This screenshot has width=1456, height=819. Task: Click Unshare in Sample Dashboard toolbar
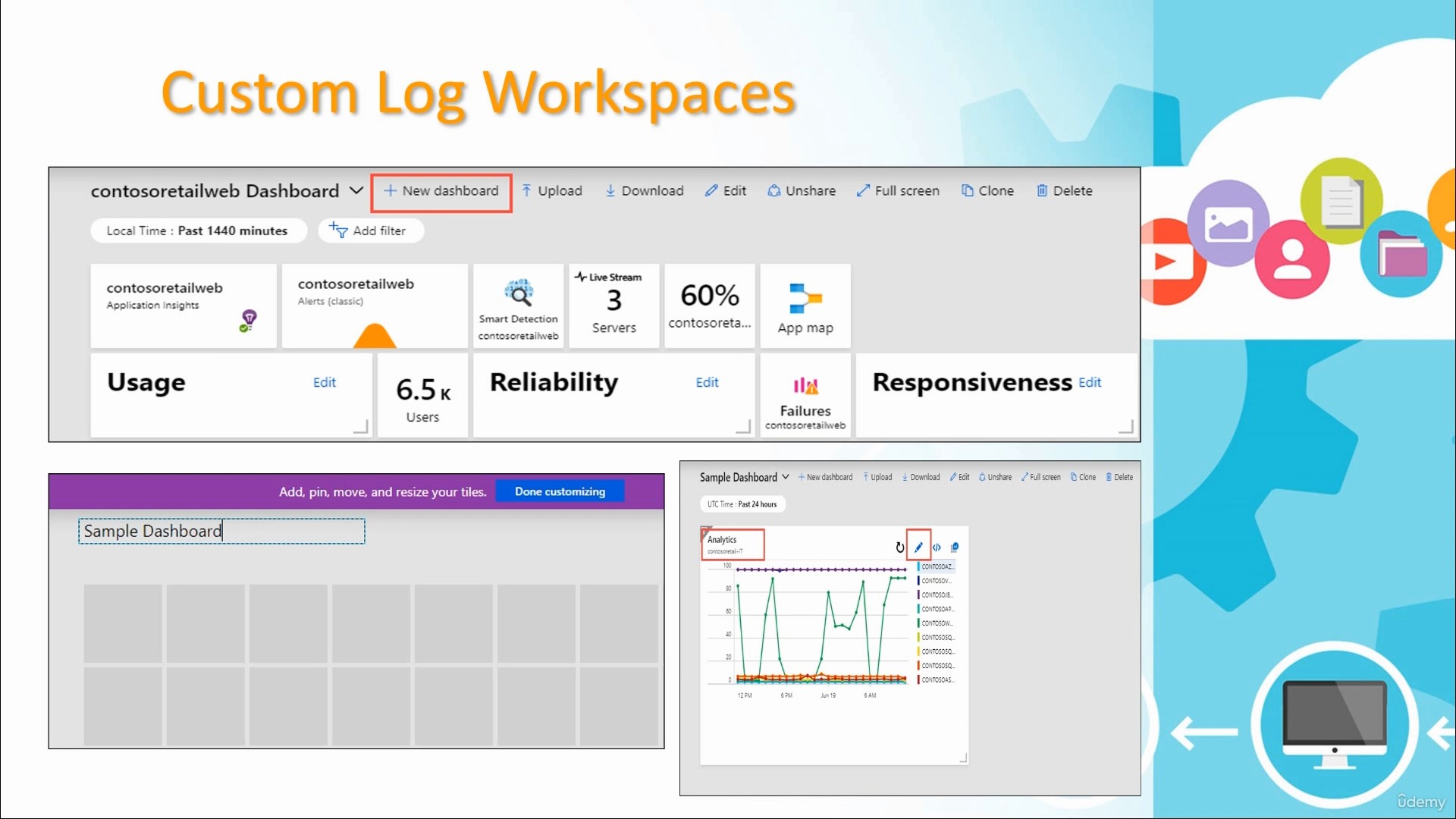pos(996,478)
